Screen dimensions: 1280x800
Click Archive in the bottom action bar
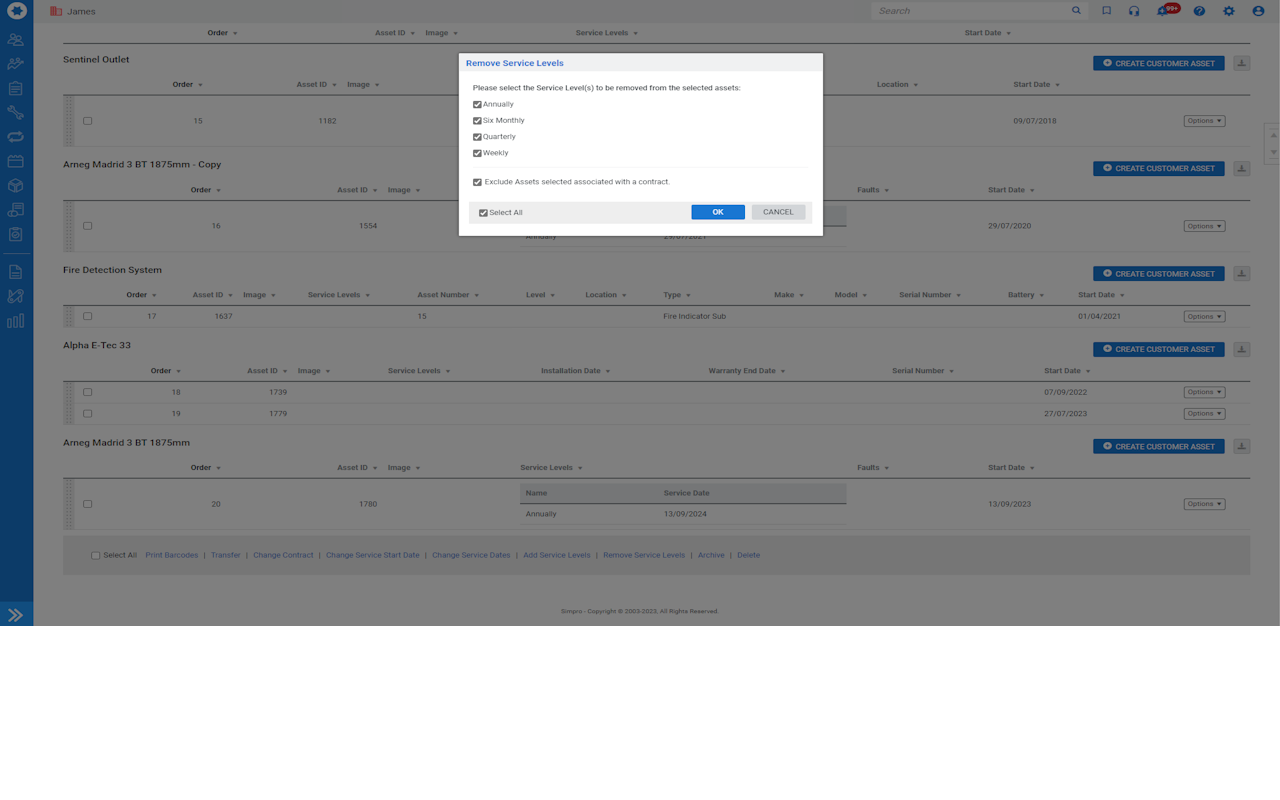click(711, 555)
